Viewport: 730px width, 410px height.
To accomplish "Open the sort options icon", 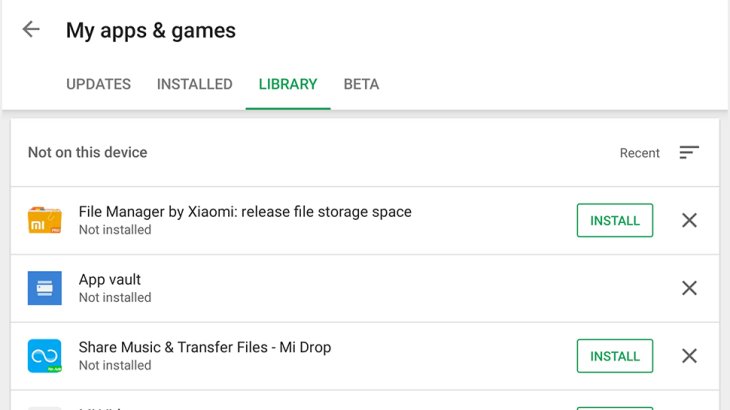I will coord(689,153).
